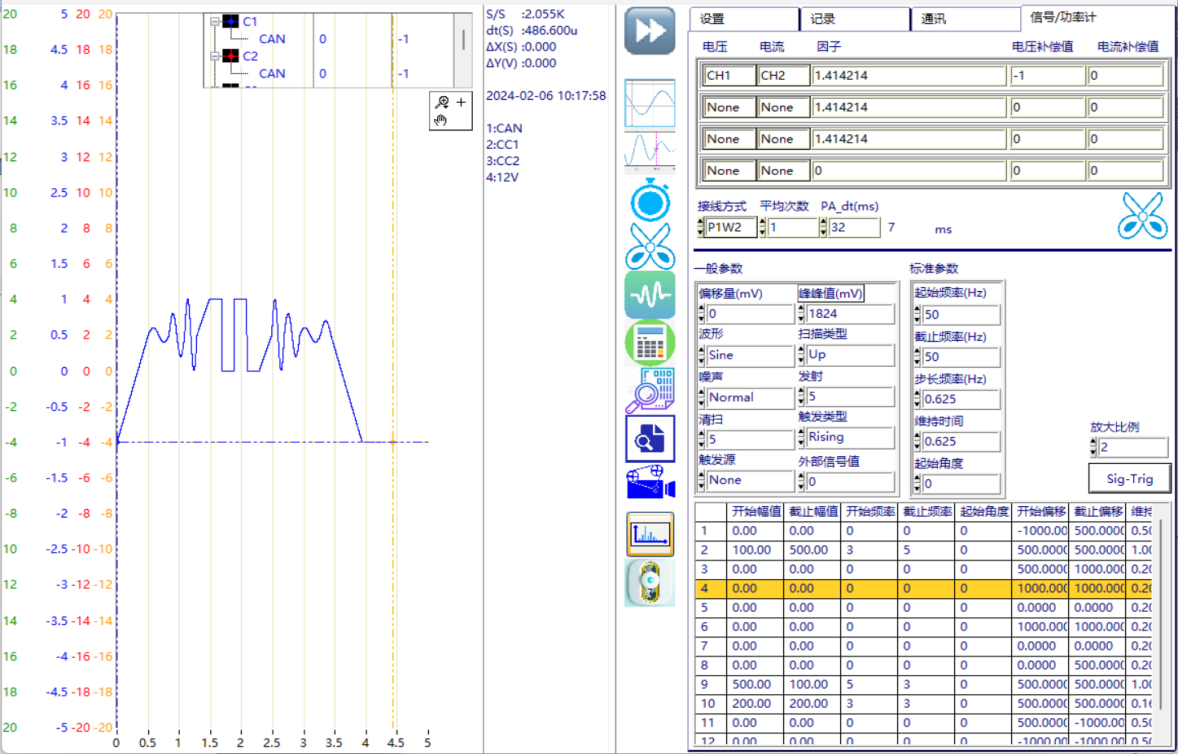Open the sine waveform display icon
This screenshot has height=754, width=1178.
(x=650, y=103)
